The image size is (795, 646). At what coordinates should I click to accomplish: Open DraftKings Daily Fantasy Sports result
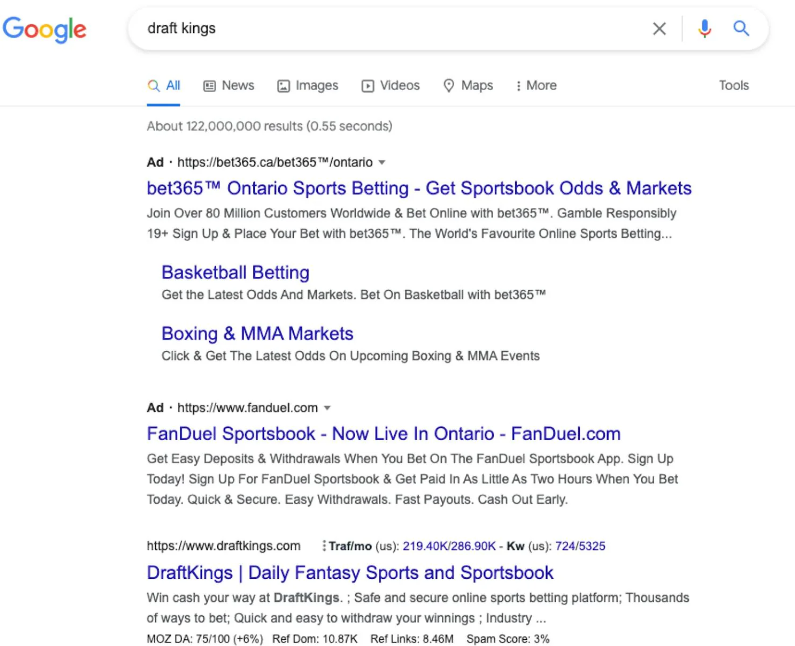(x=350, y=572)
